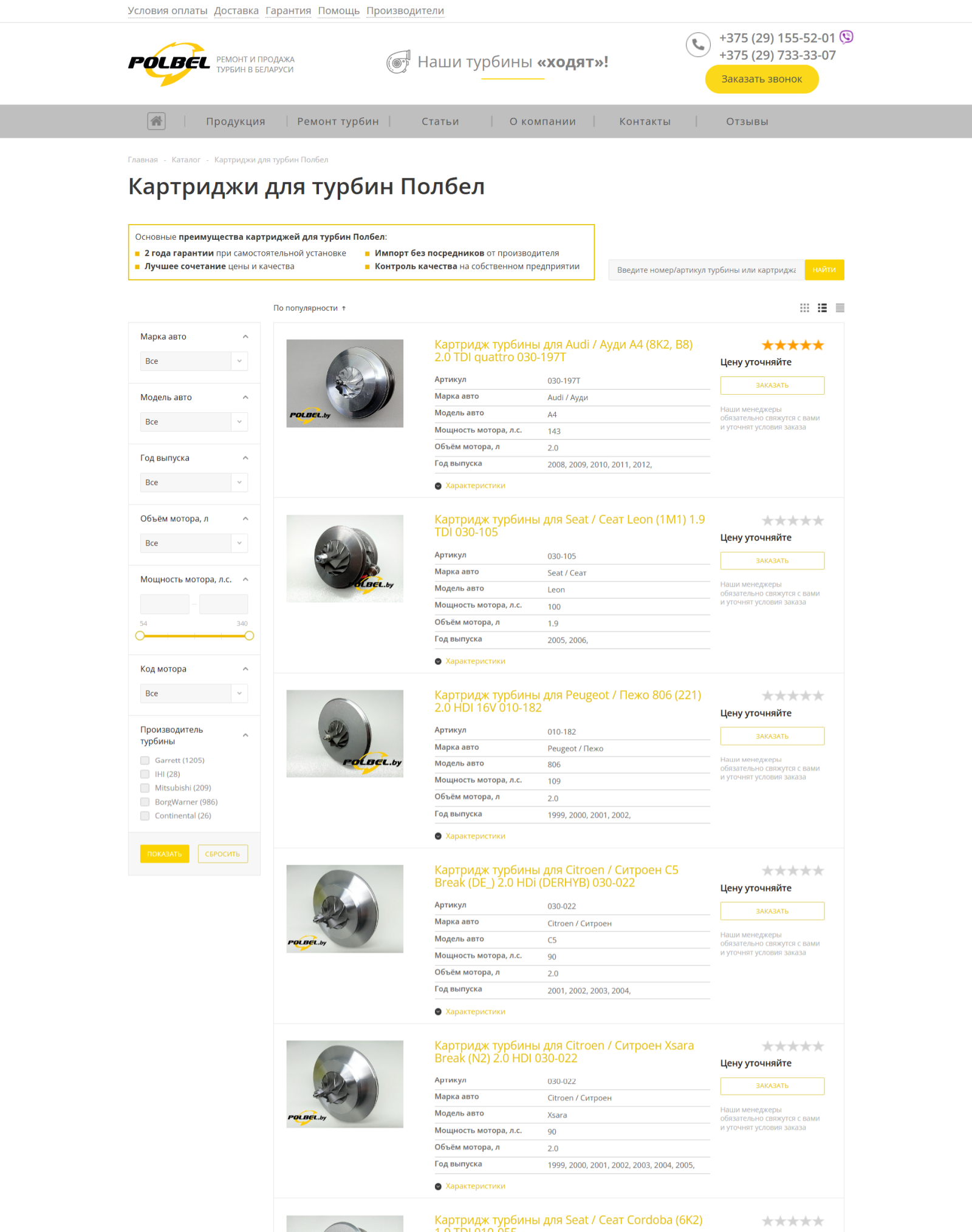972x1232 pixels.
Task: Switch to compact table view icon
Action: tap(840, 308)
